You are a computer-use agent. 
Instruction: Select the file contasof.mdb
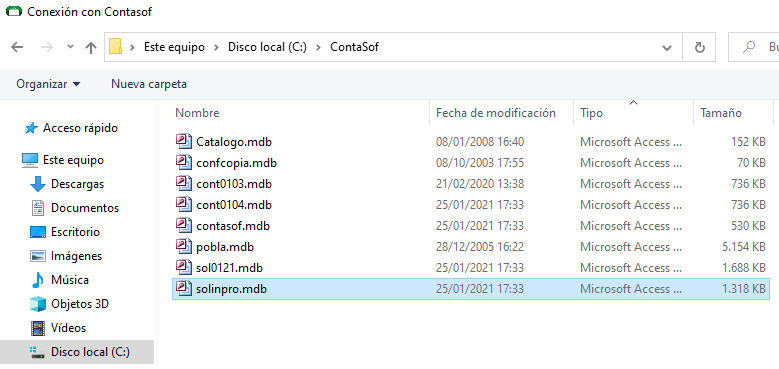(233, 226)
